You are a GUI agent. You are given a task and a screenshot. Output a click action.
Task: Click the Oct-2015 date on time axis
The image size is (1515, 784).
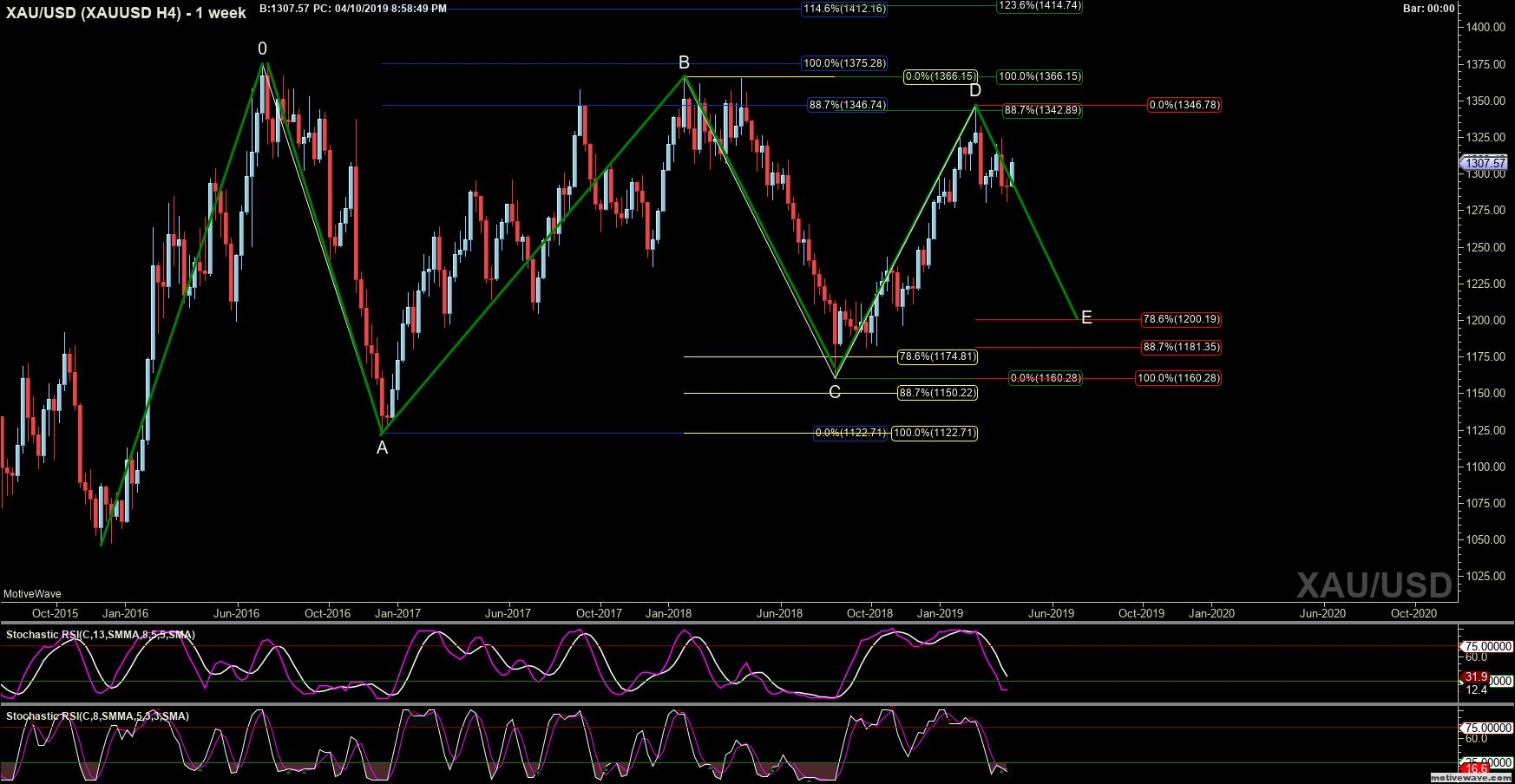(55, 613)
